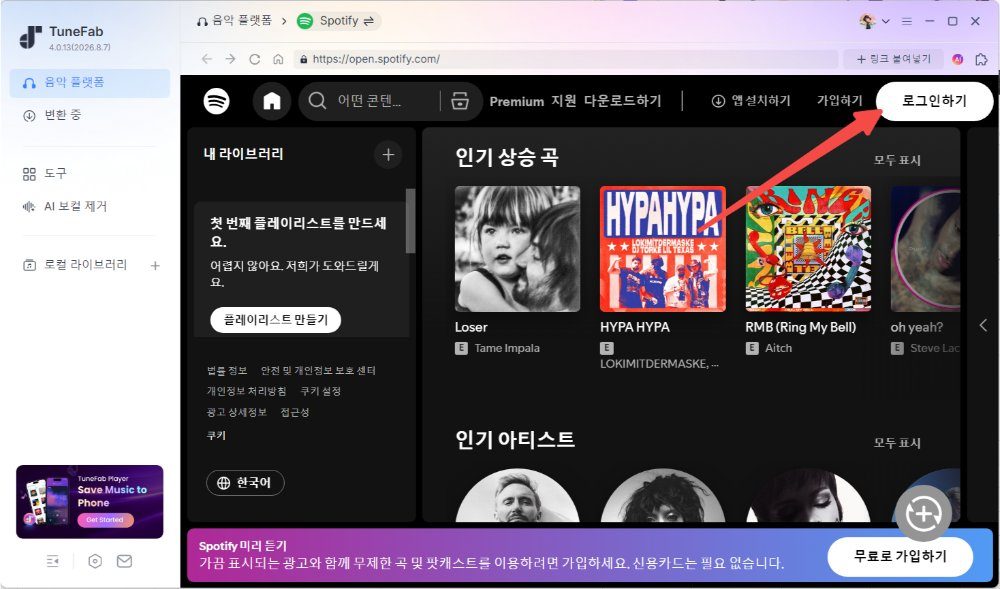Open the Premium link
The height and width of the screenshot is (589, 1000).
pos(517,101)
